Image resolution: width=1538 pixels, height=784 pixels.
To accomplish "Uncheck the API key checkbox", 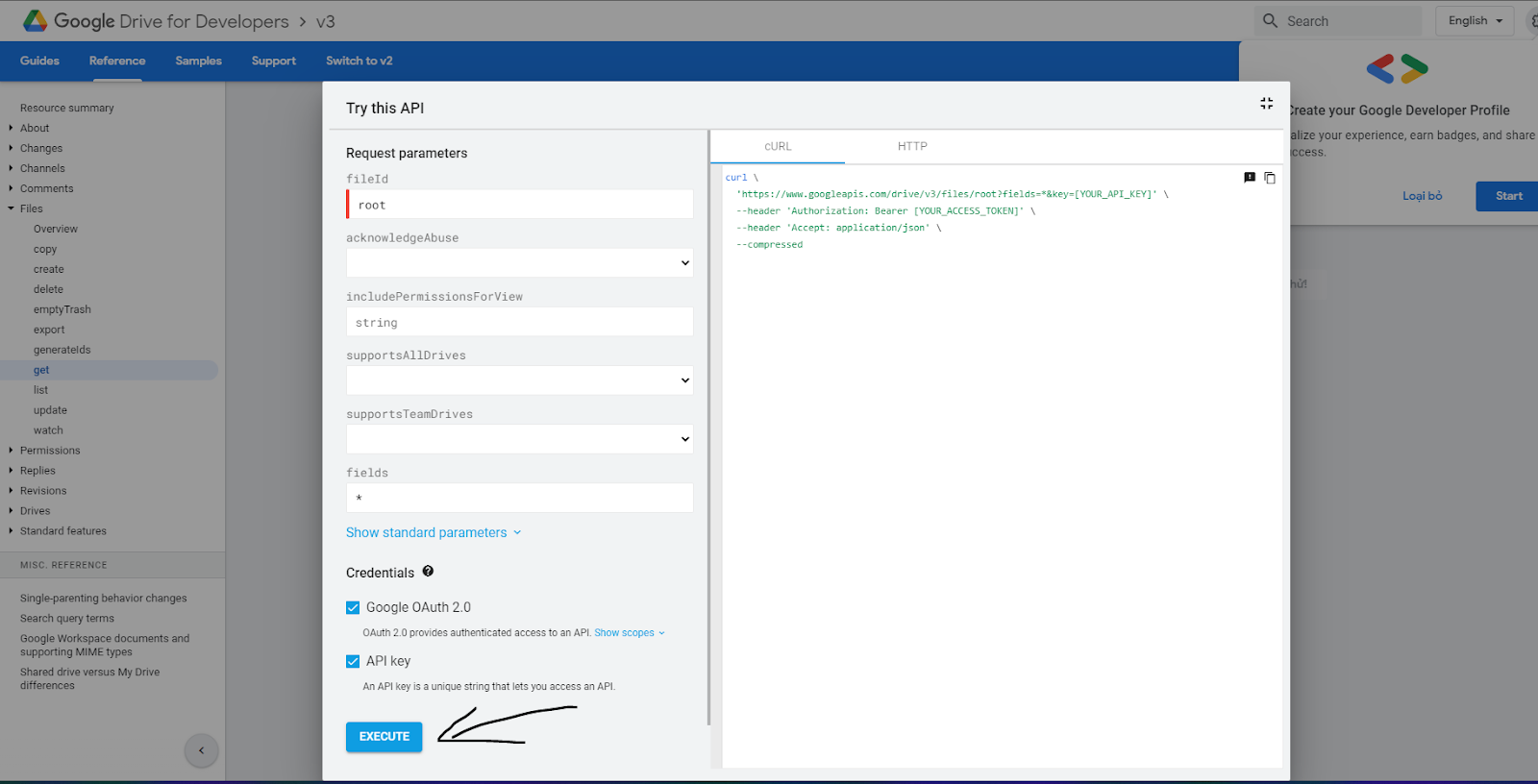I will (x=353, y=661).
